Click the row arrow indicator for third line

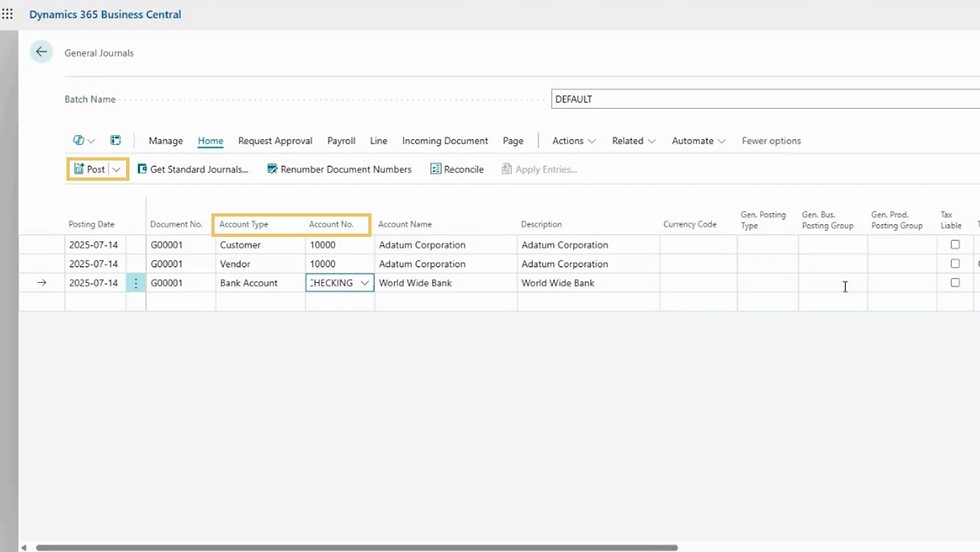point(42,283)
